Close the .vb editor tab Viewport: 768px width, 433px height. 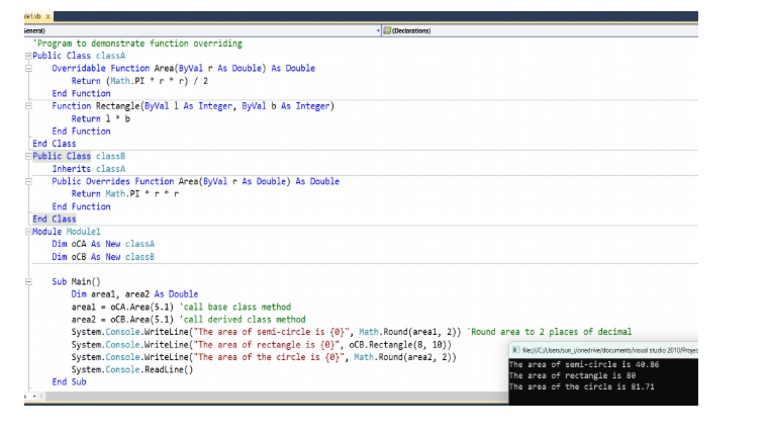pyautogui.click(x=50, y=17)
